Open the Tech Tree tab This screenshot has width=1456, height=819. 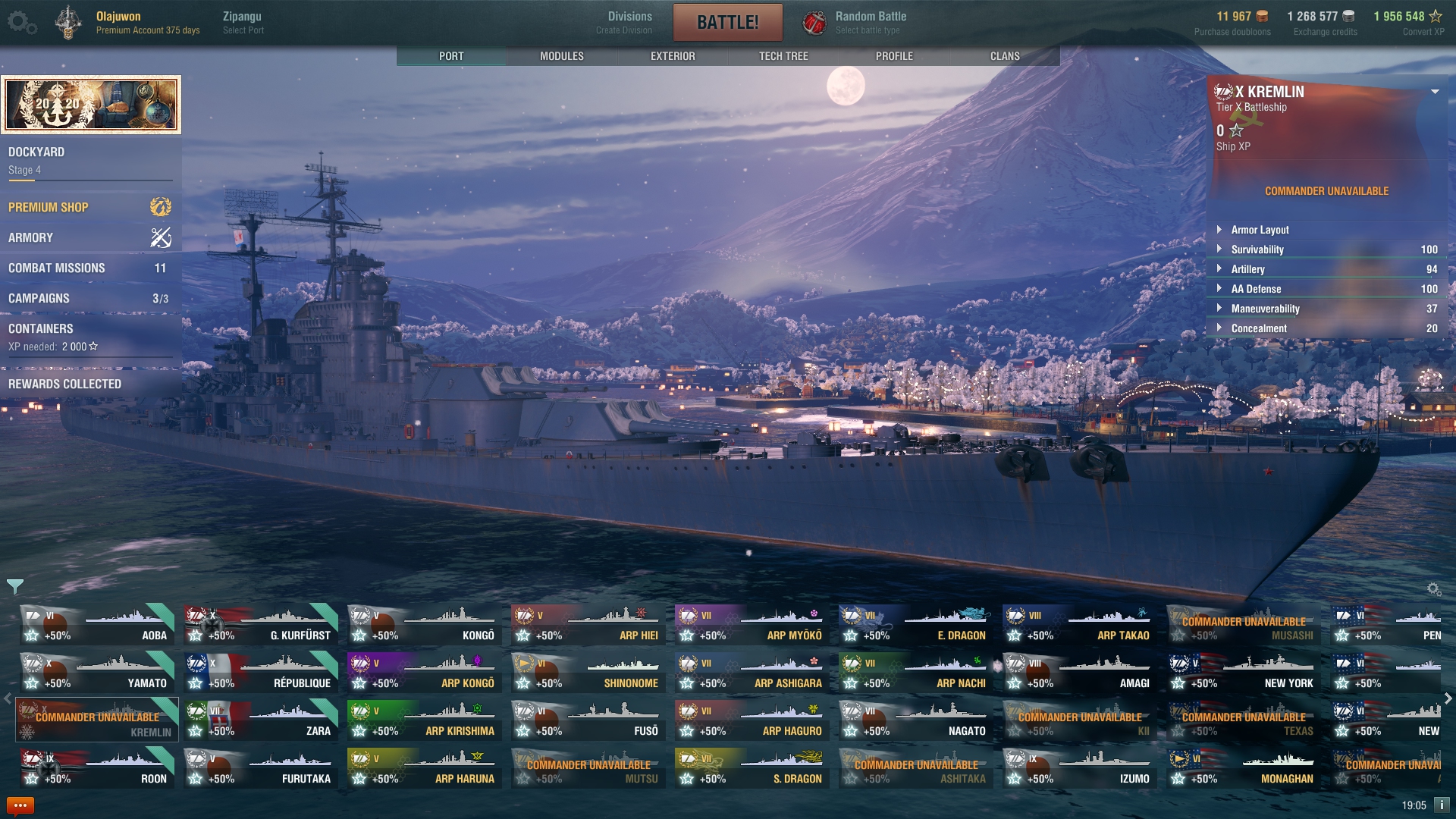[x=783, y=56]
